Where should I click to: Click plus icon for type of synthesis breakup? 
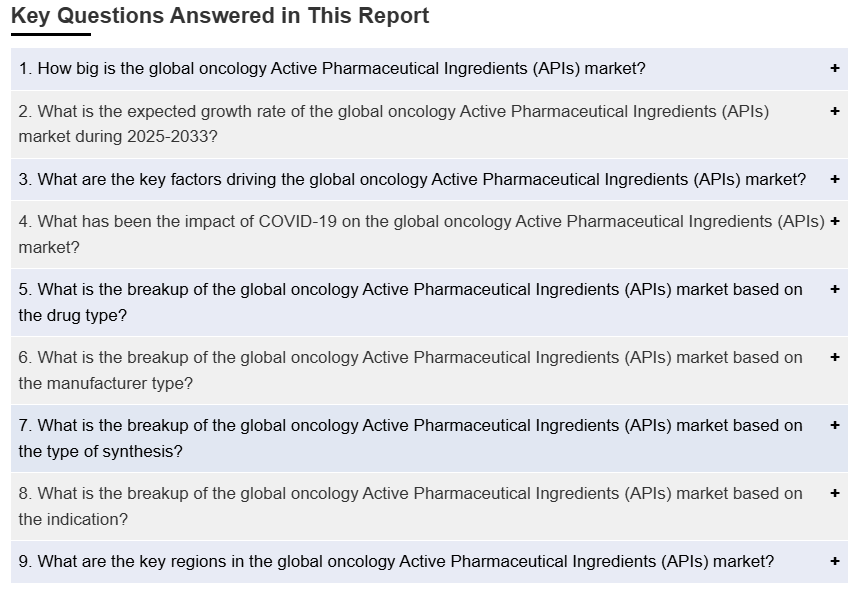pos(834,425)
